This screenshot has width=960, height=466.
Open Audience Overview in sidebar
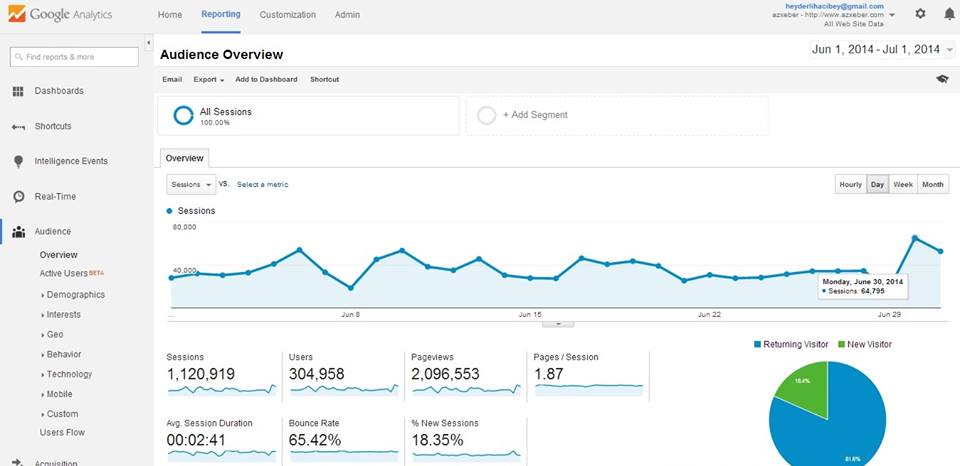(59, 255)
